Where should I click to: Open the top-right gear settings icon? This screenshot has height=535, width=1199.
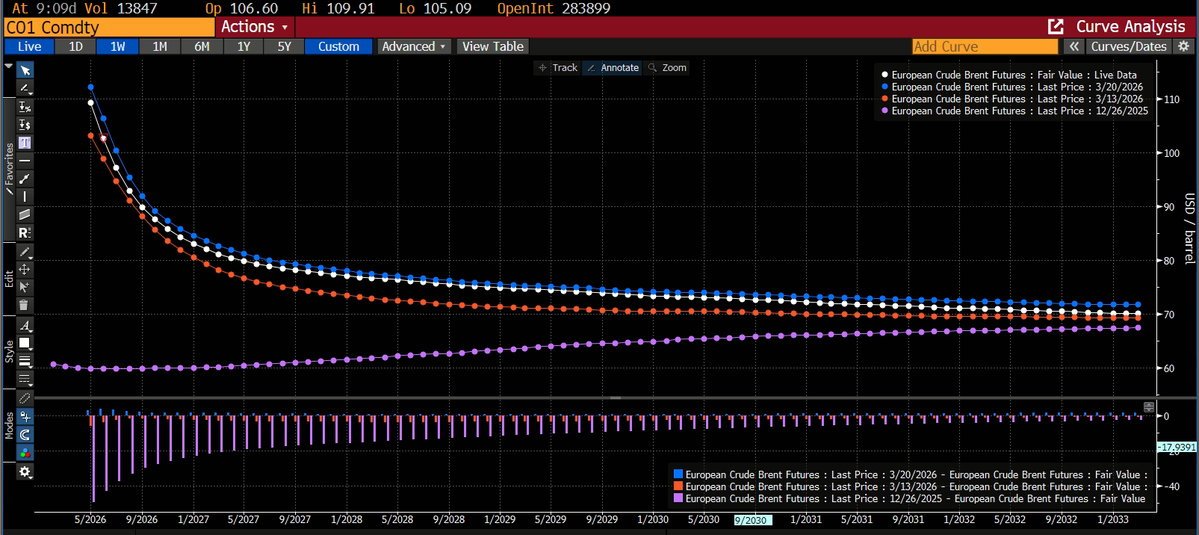[1184, 47]
